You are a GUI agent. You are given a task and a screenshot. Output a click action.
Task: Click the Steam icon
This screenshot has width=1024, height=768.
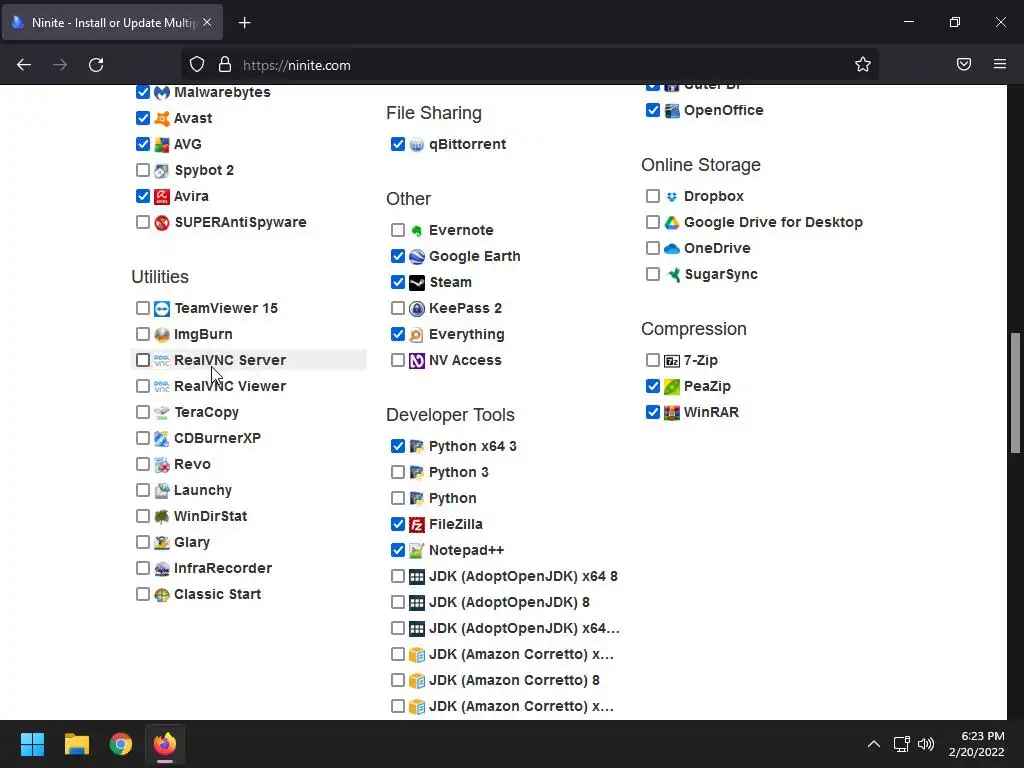[x=417, y=283]
